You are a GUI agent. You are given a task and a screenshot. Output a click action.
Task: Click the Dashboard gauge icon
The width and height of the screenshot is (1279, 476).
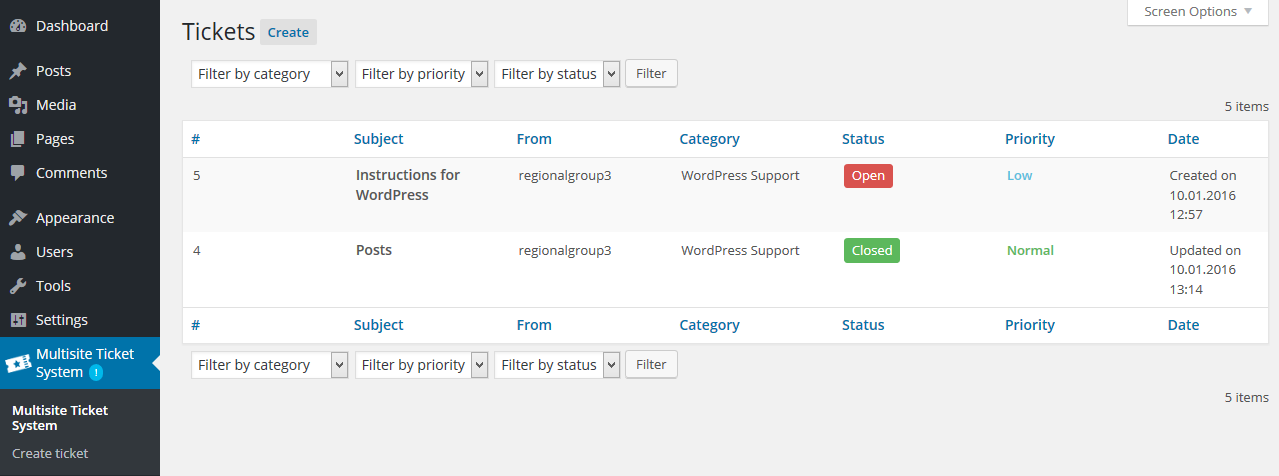click(x=18, y=26)
